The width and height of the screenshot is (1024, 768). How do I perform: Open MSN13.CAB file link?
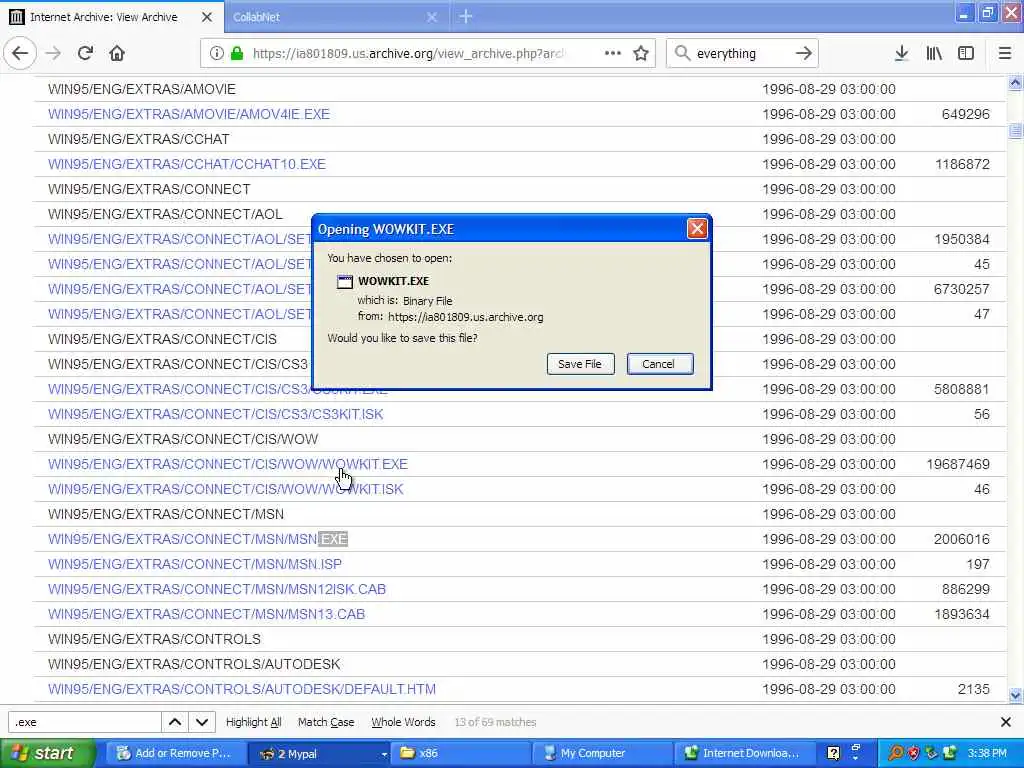pos(206,614)
